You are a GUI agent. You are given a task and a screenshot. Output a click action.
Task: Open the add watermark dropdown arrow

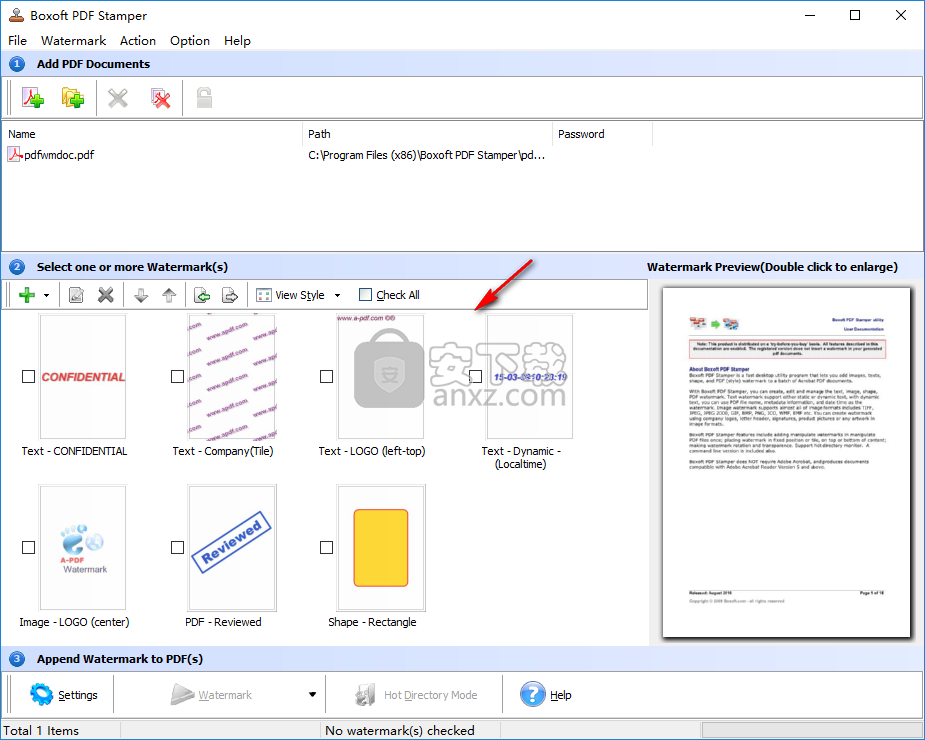coord(46,295)
